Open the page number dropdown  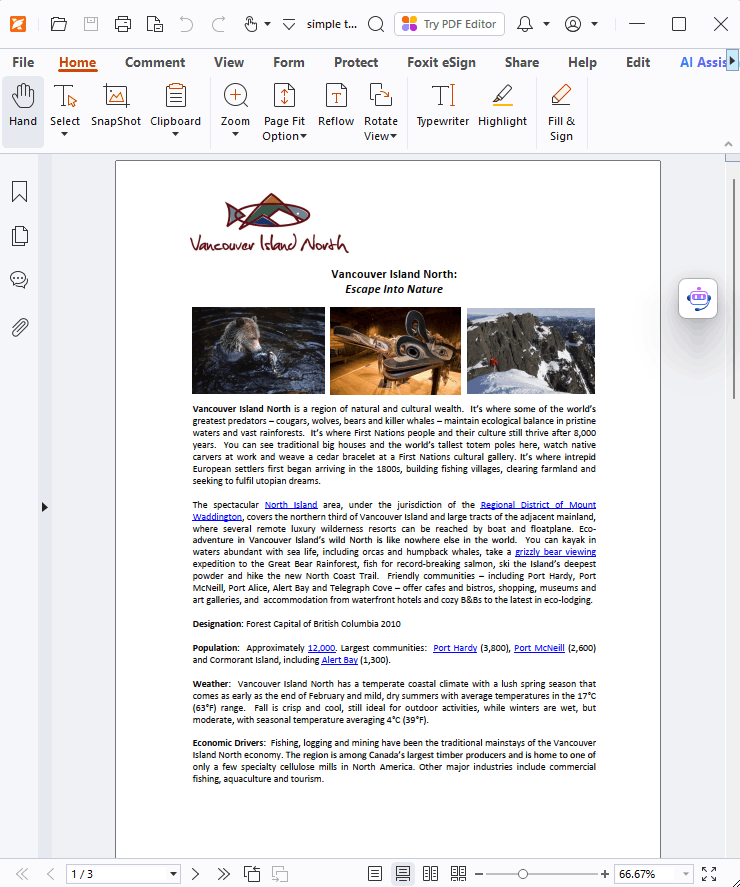point(173,874)
